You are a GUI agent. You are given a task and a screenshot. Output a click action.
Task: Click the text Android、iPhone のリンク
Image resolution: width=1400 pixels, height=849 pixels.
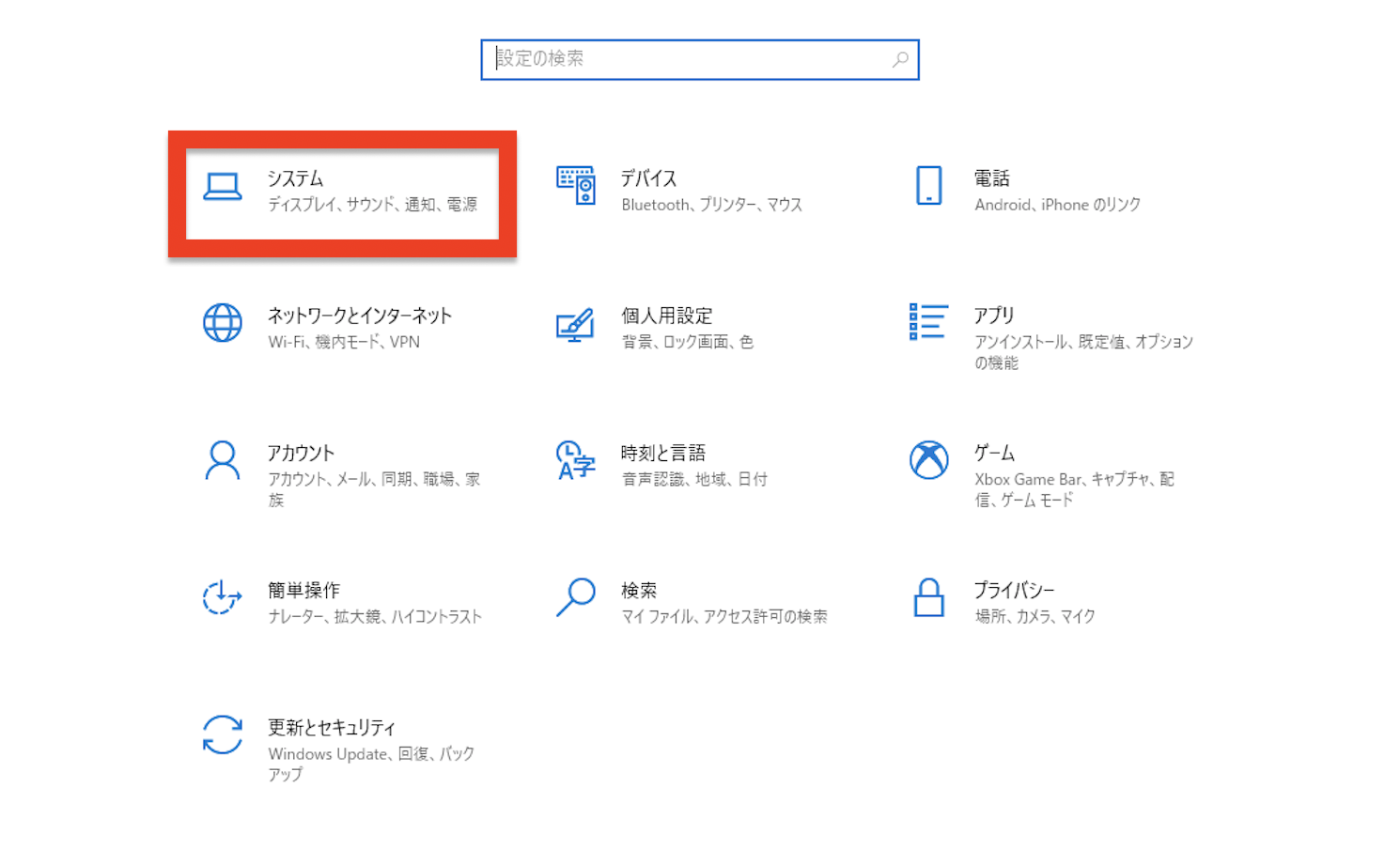1058,205
